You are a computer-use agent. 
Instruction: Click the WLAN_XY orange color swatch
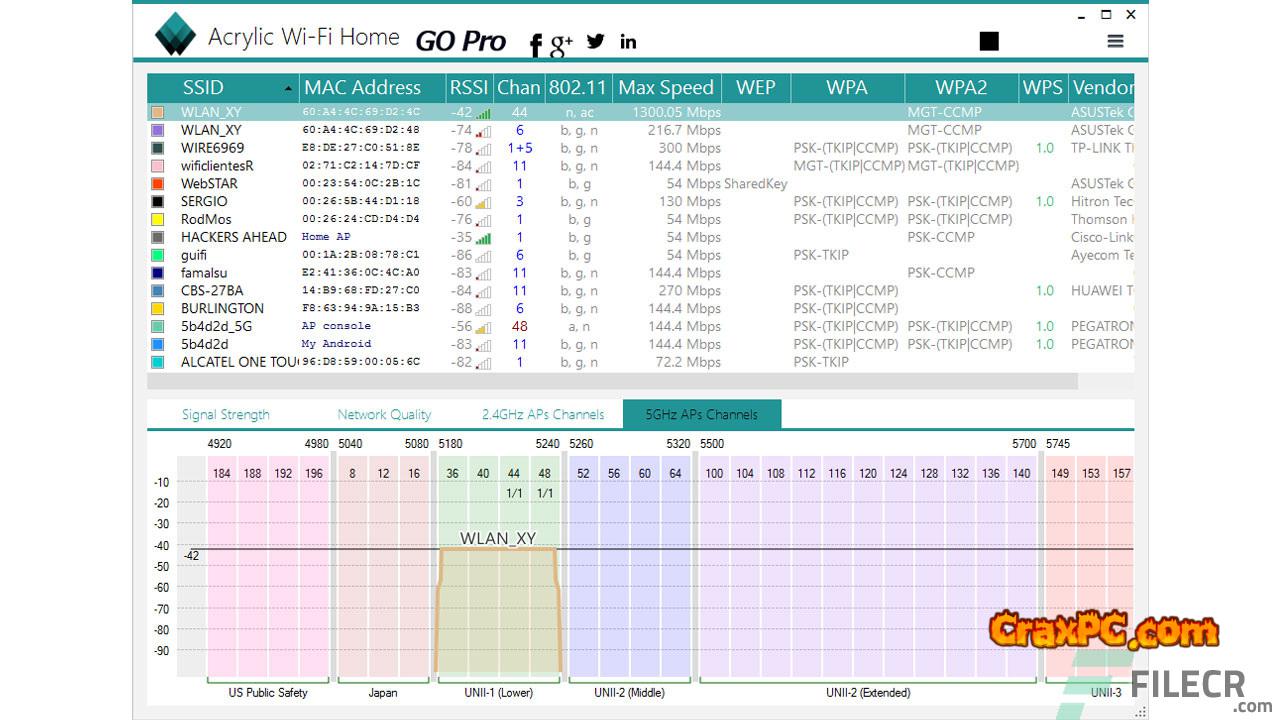click(157, 113)
